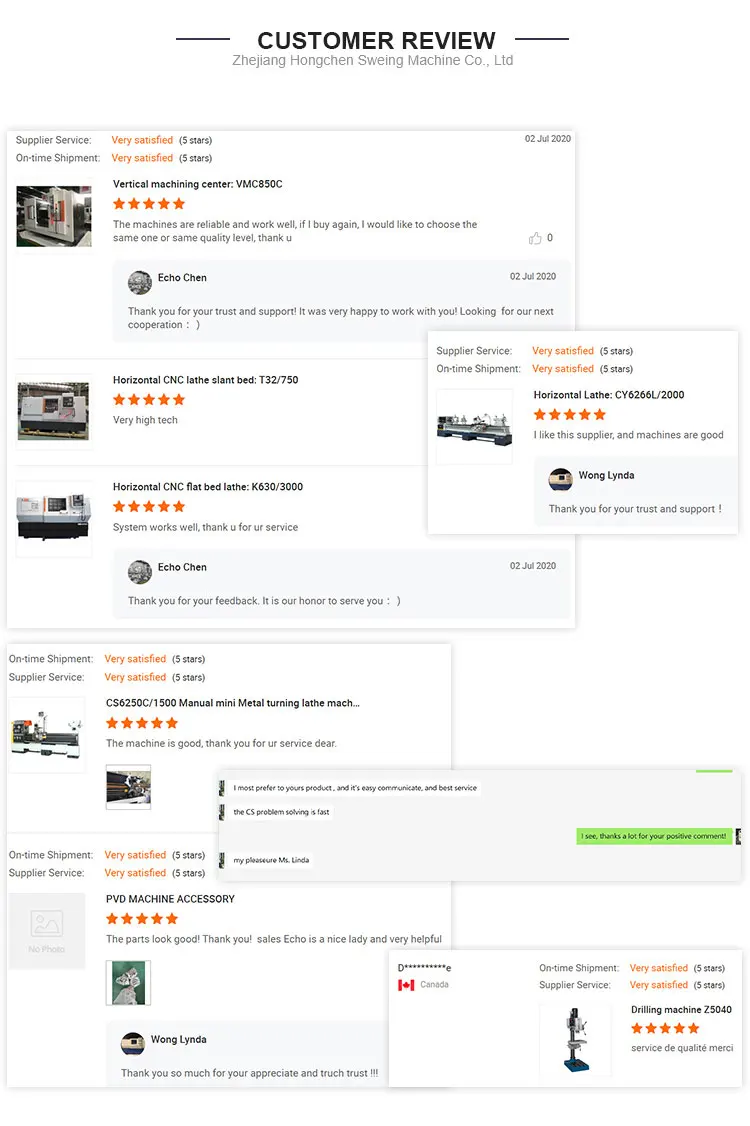Click the PVD MACHINE ACCESSORY title

(170, 899)
